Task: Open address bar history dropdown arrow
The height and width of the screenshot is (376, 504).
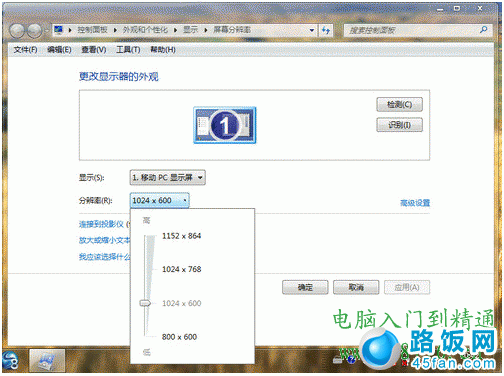Action: 312,30
